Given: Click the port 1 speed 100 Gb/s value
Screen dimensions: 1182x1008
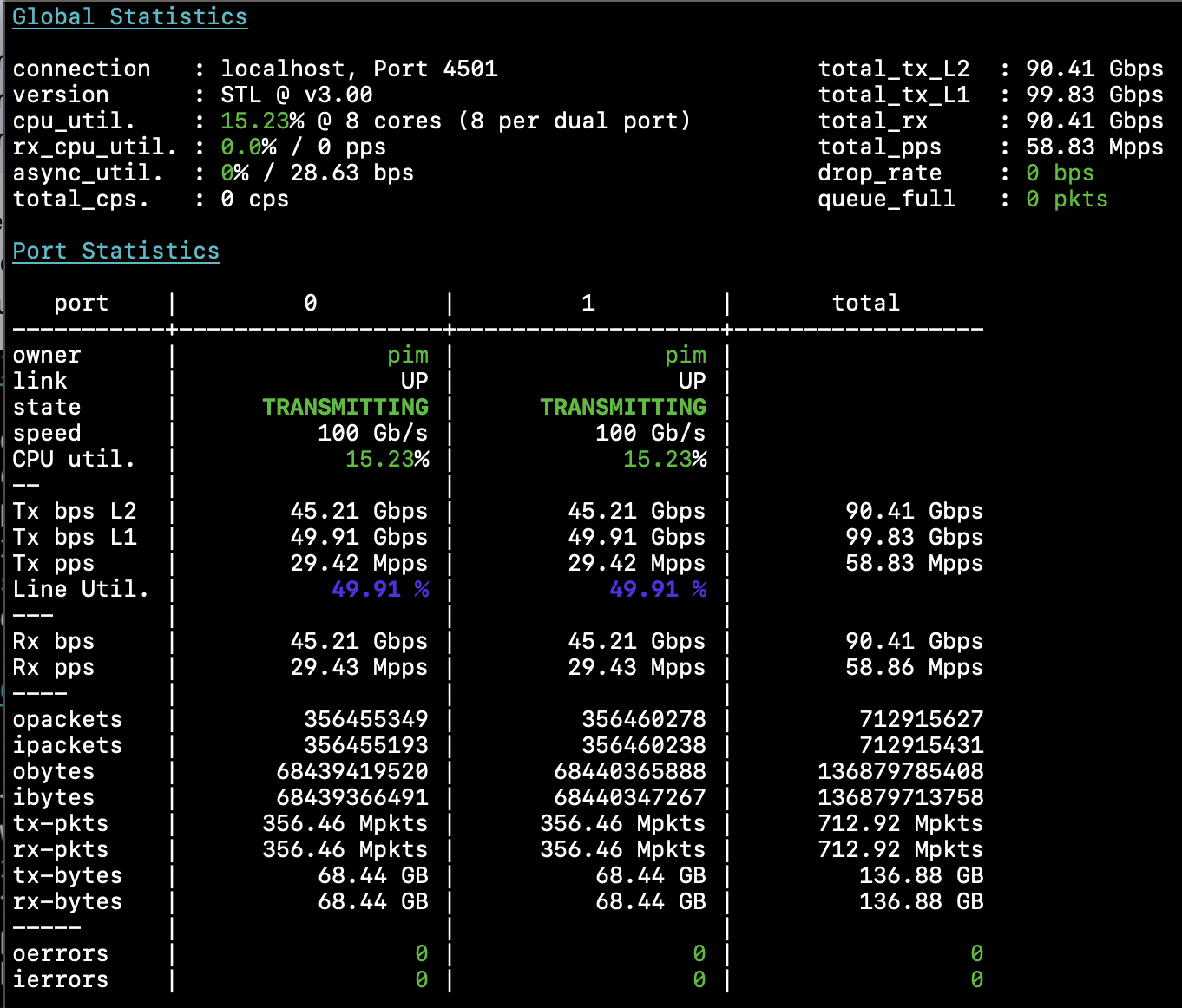Looking at the screenshot, I should point(650,434).
